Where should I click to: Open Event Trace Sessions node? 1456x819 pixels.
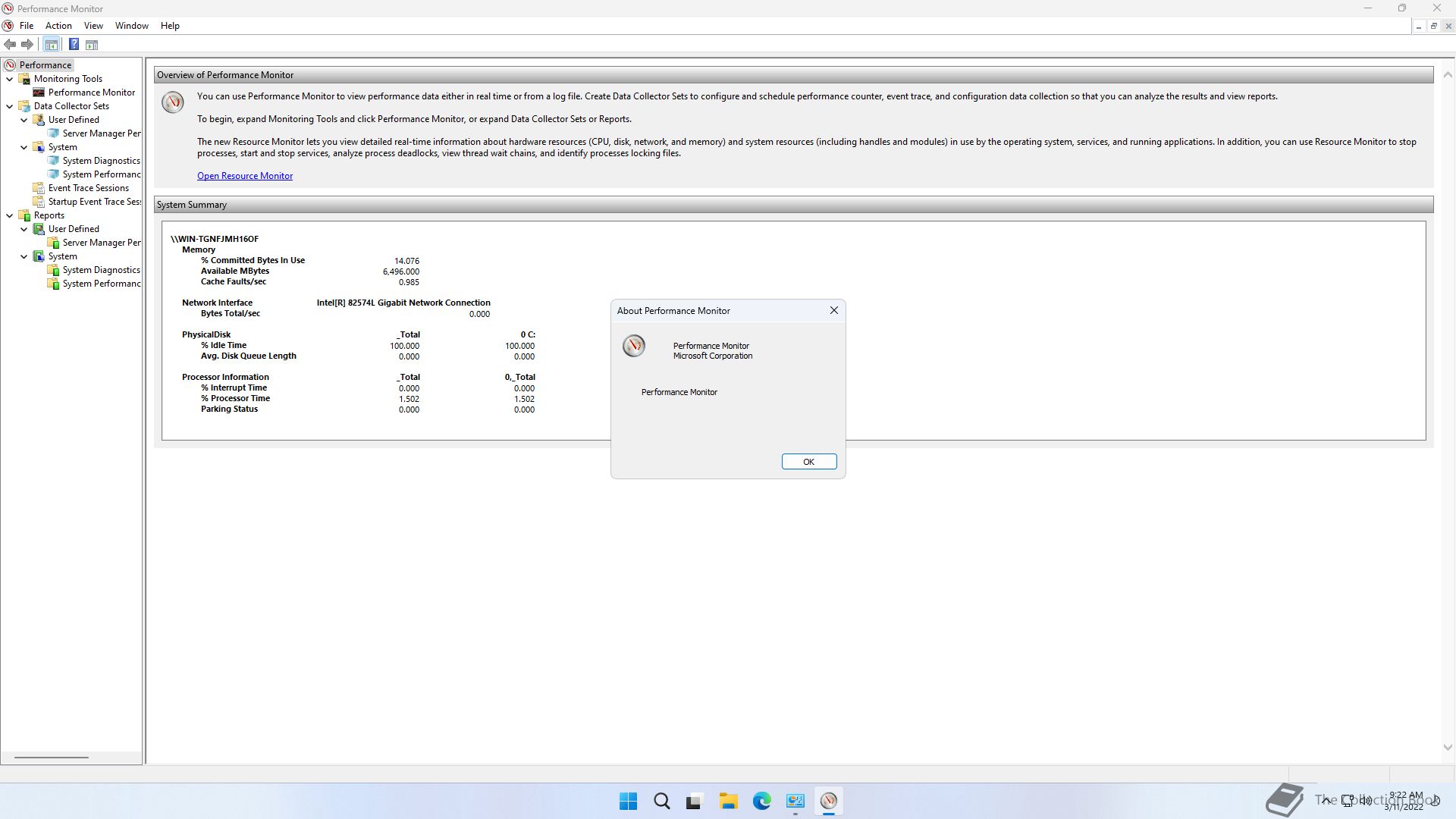(x=88, y=188)
